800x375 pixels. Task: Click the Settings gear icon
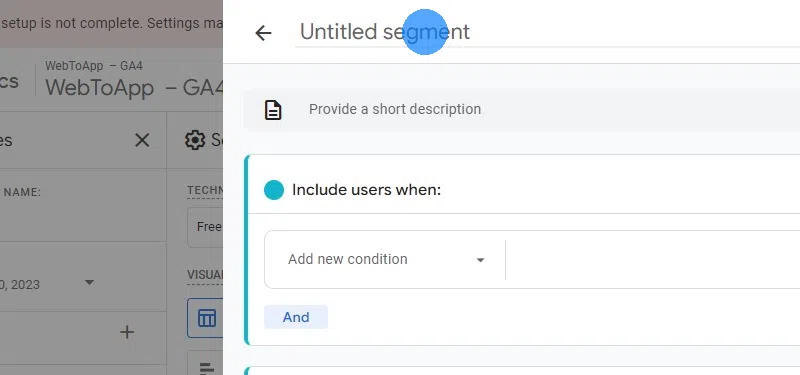194,140
